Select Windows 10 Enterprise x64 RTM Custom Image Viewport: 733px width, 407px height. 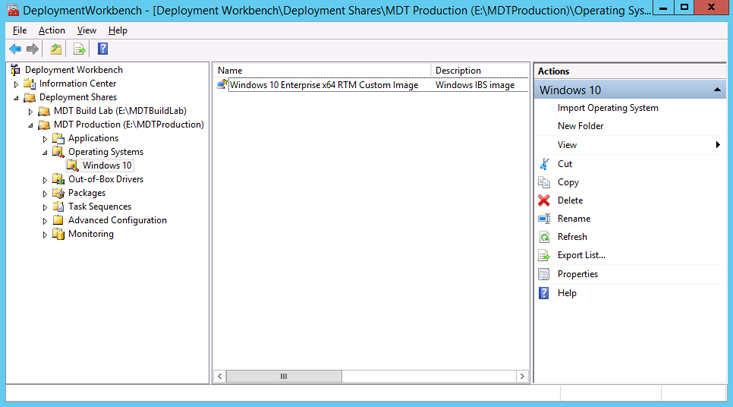click(x=323, y=86)
